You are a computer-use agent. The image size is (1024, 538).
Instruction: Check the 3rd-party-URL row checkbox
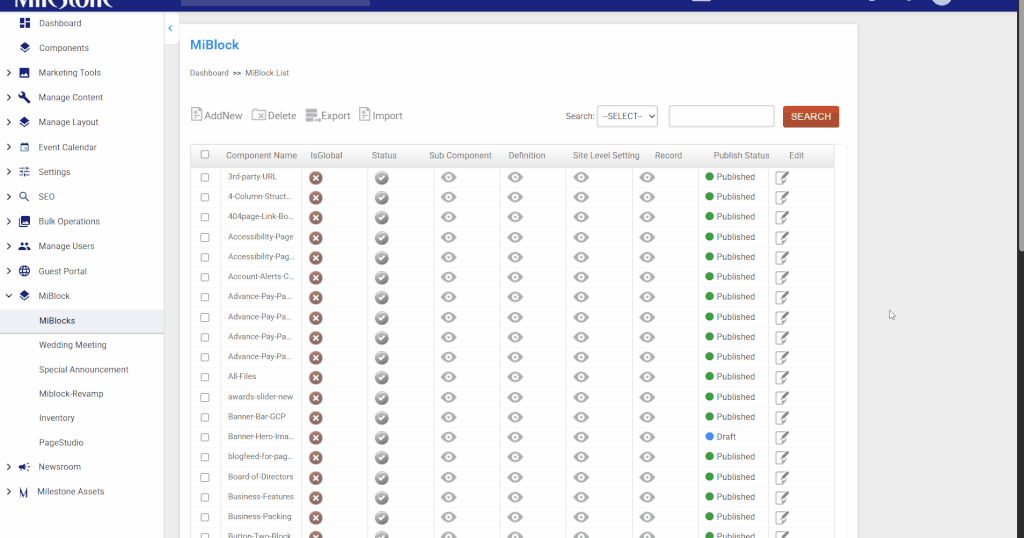click(x=205, y=178)
